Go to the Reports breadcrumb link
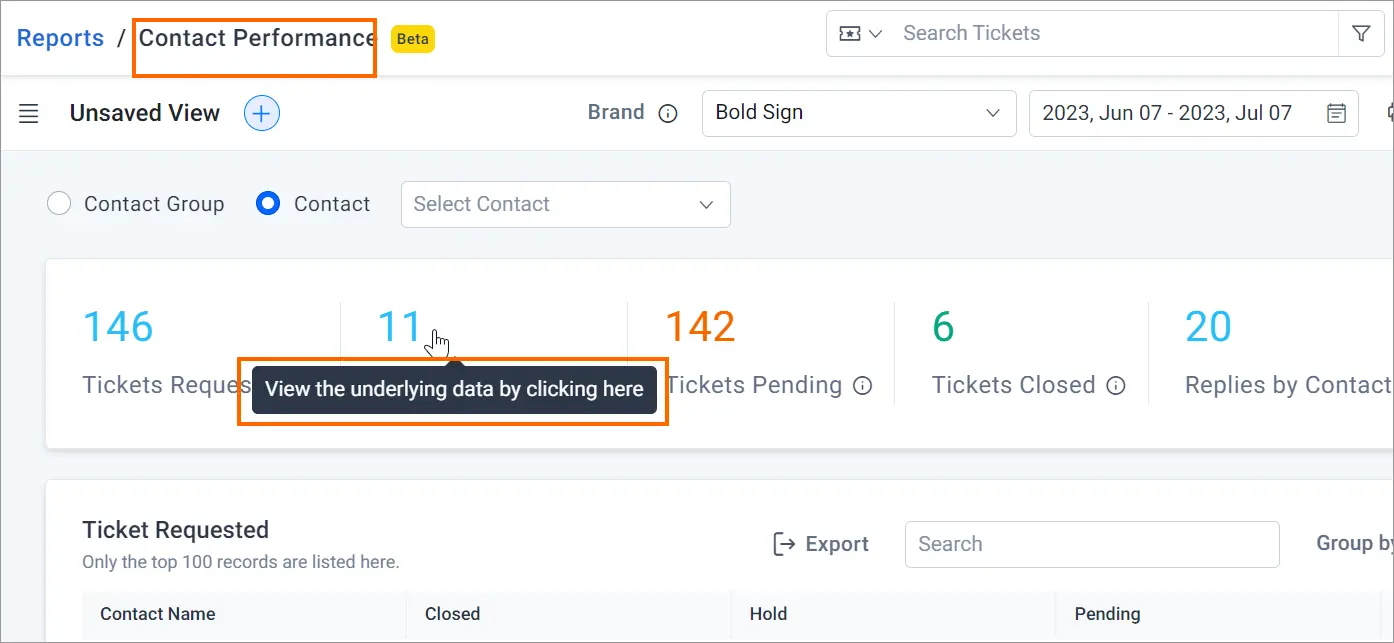The height and width of the screenshot is (643, 1394). [x=61, y=38]
